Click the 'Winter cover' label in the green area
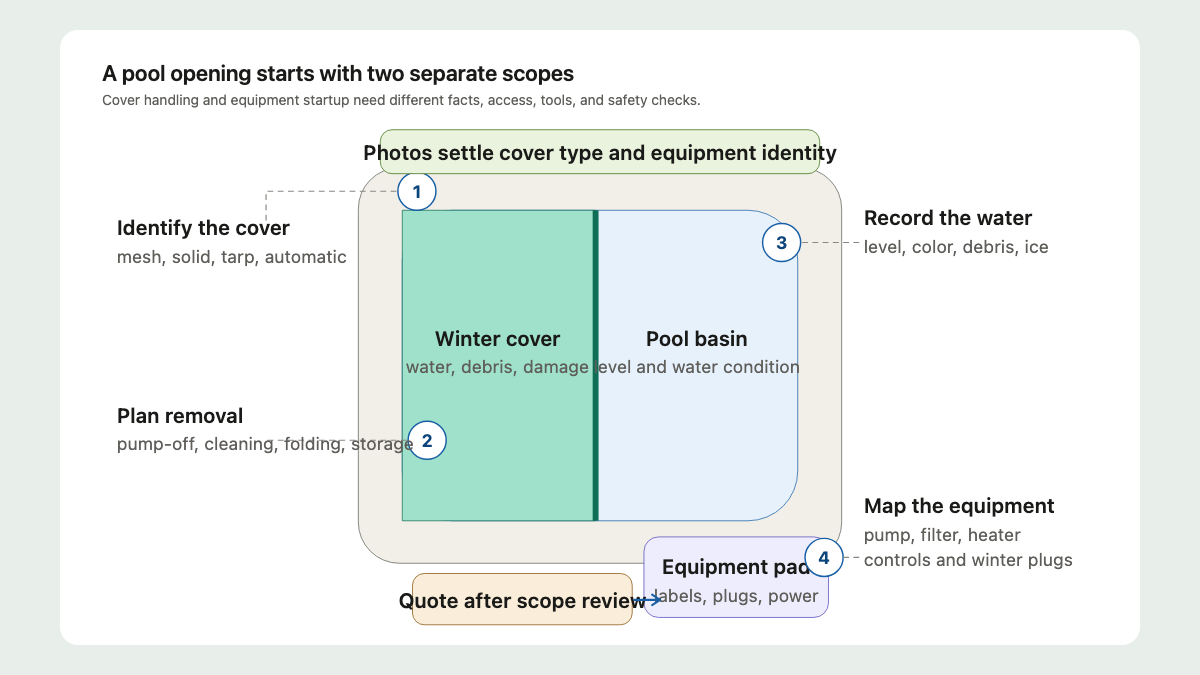This screenshot has height=675, width=1200. [498, 339]
